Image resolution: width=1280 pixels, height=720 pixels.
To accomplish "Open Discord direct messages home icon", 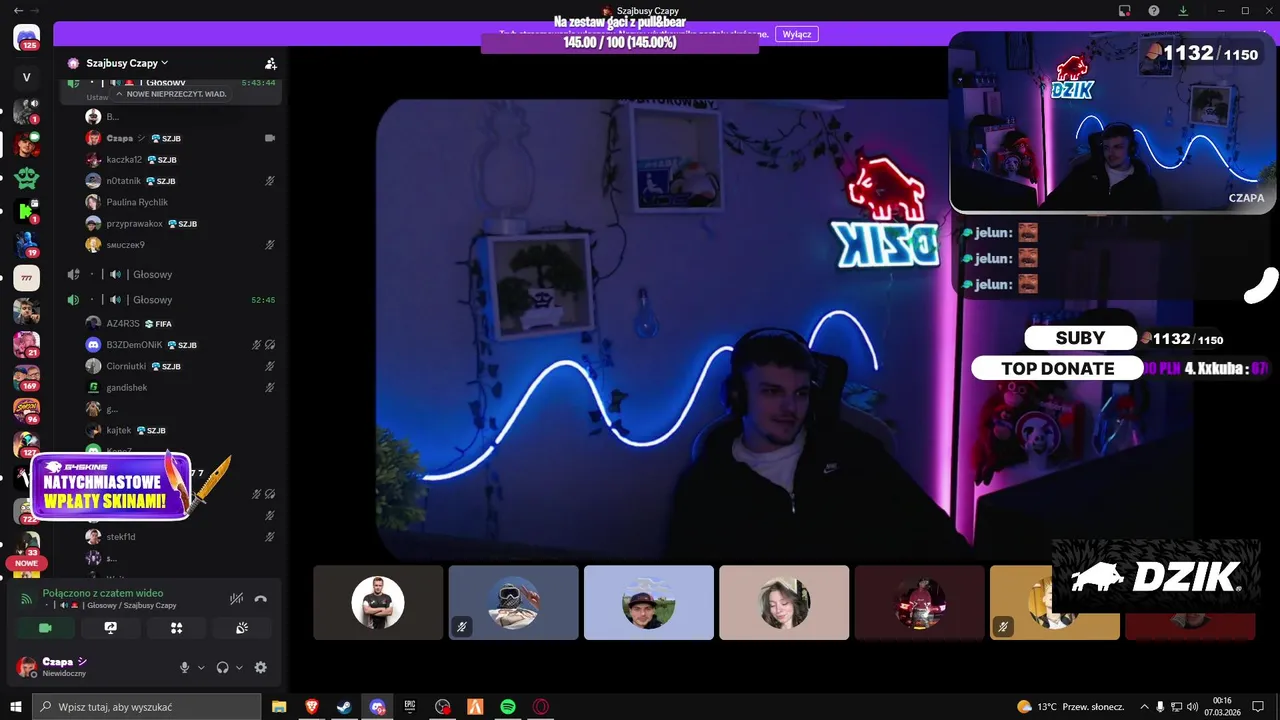I will 27,39.
